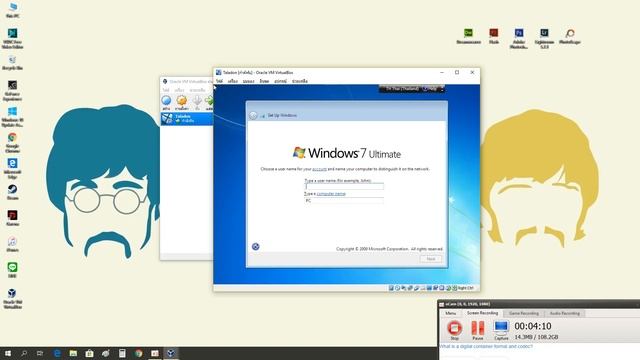Viewport: 640px width, 360px height.
Task: Open Google Chrome desktop icon
Action: (12, 143)
